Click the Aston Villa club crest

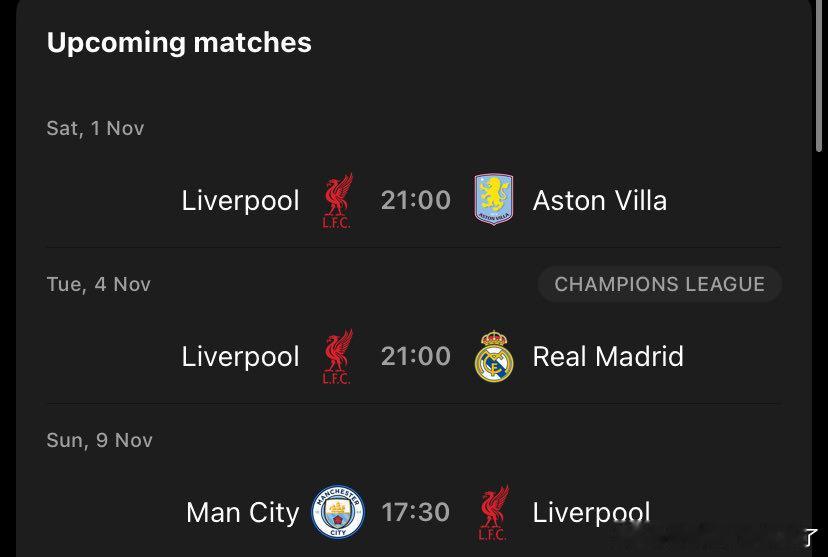pos(493,200)
